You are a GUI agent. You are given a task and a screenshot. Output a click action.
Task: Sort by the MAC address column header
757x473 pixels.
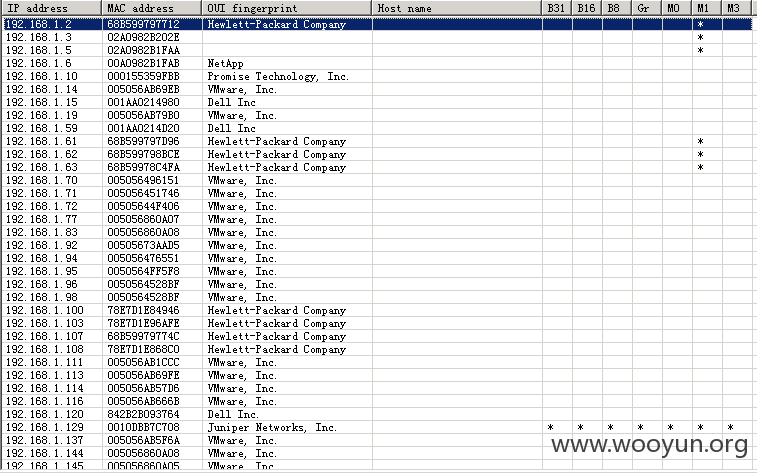point(152,8)
